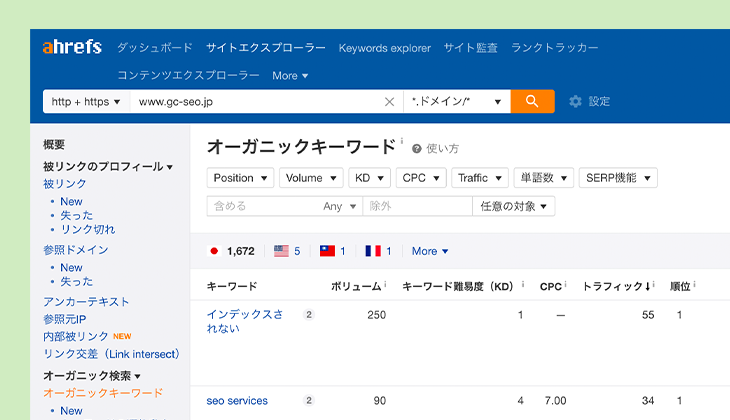730x420 pixels.
Task: Open the インデックスされない keyword link
Action: [x=245, y=321]
